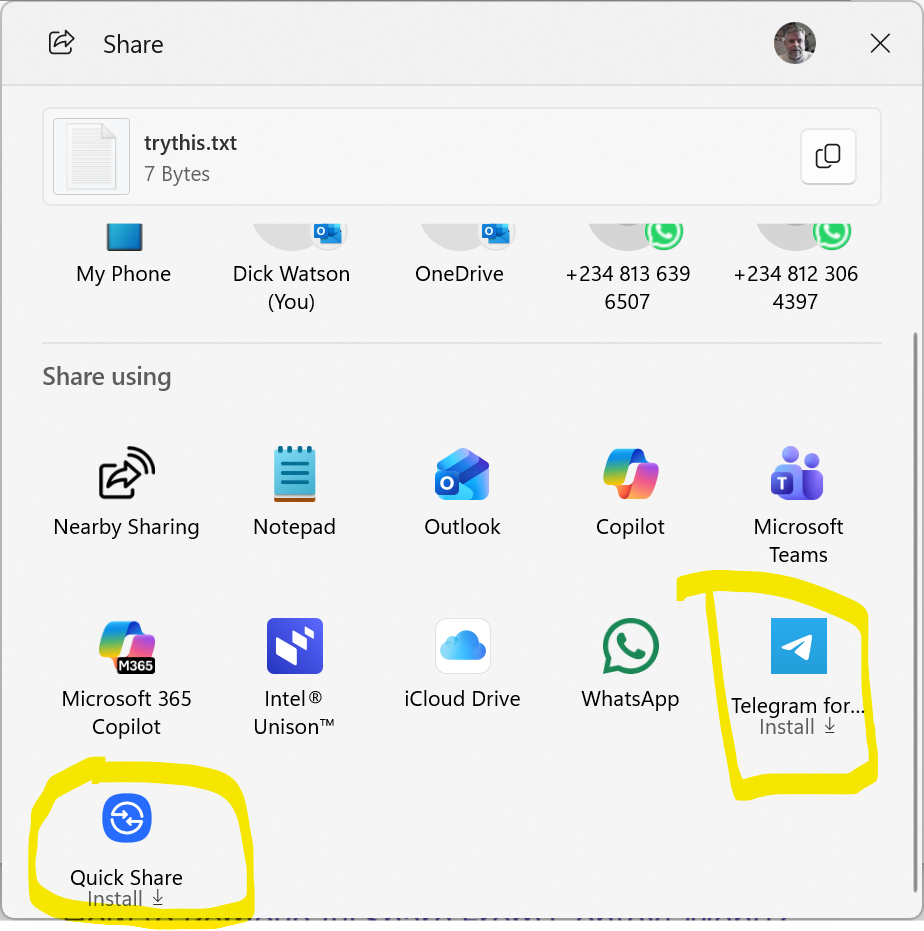Image resolution: width=924 pixels, height=931 pixels.
Task: Copy the file using the copy button
Action: coord(828,156)
